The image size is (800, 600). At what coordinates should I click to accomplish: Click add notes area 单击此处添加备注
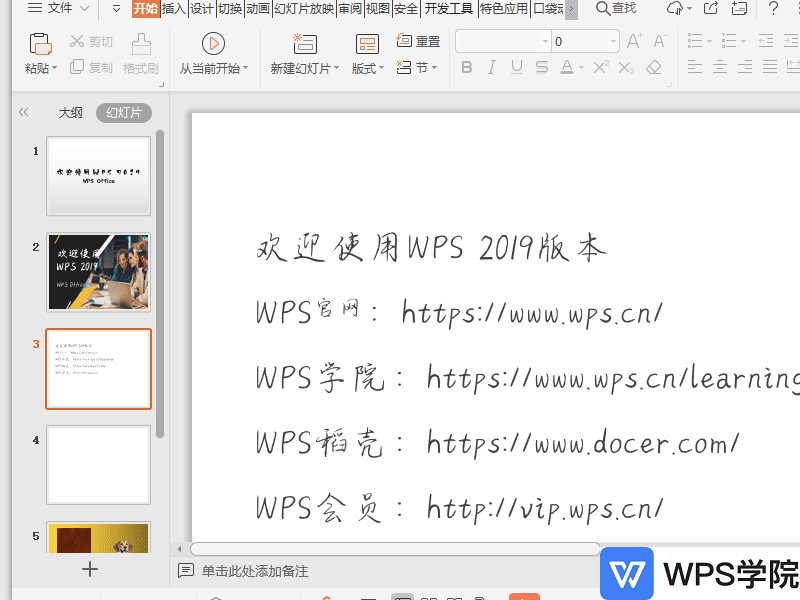tap(255, 571)
